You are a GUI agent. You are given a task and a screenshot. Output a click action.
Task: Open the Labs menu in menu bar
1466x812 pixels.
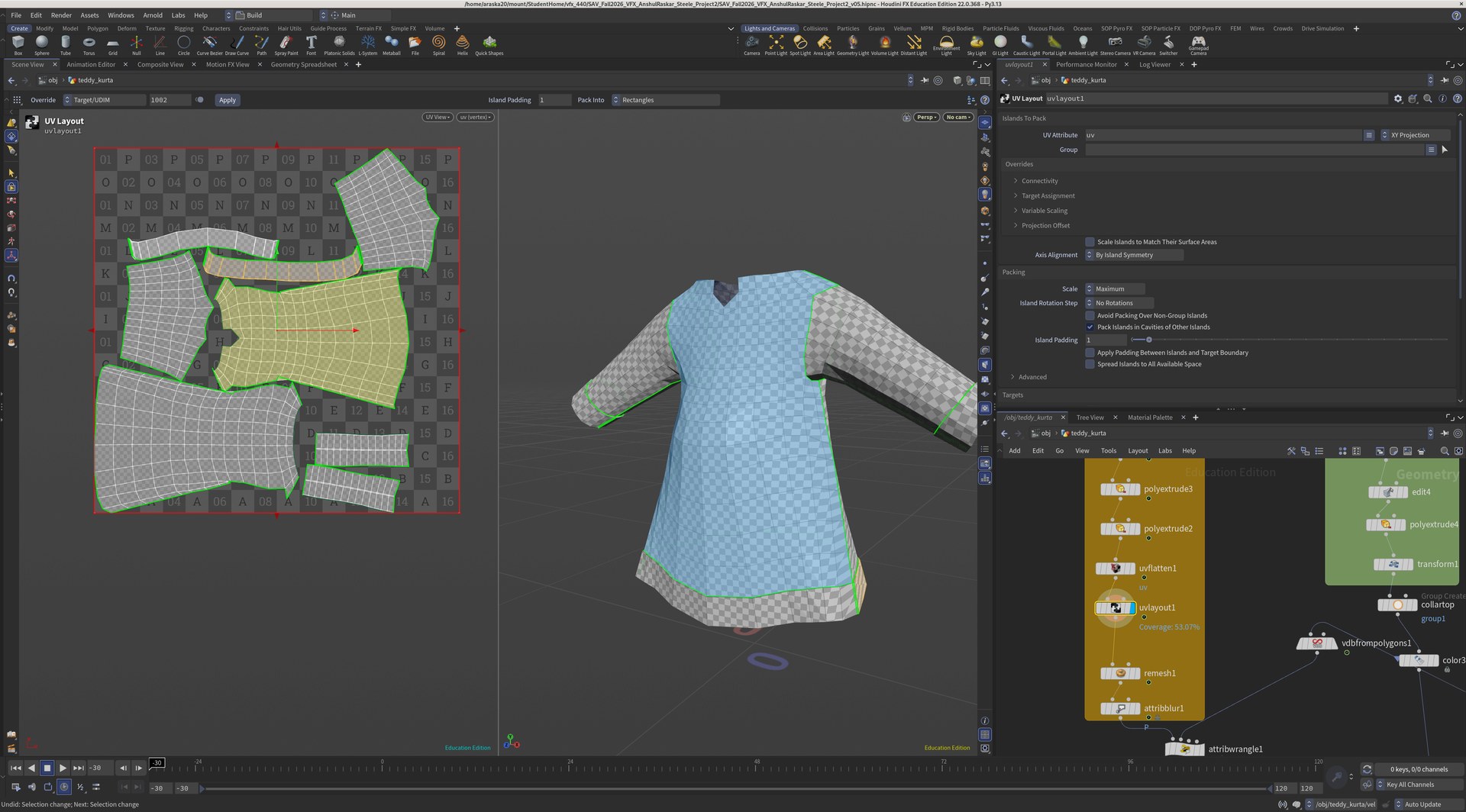(178, 15)
